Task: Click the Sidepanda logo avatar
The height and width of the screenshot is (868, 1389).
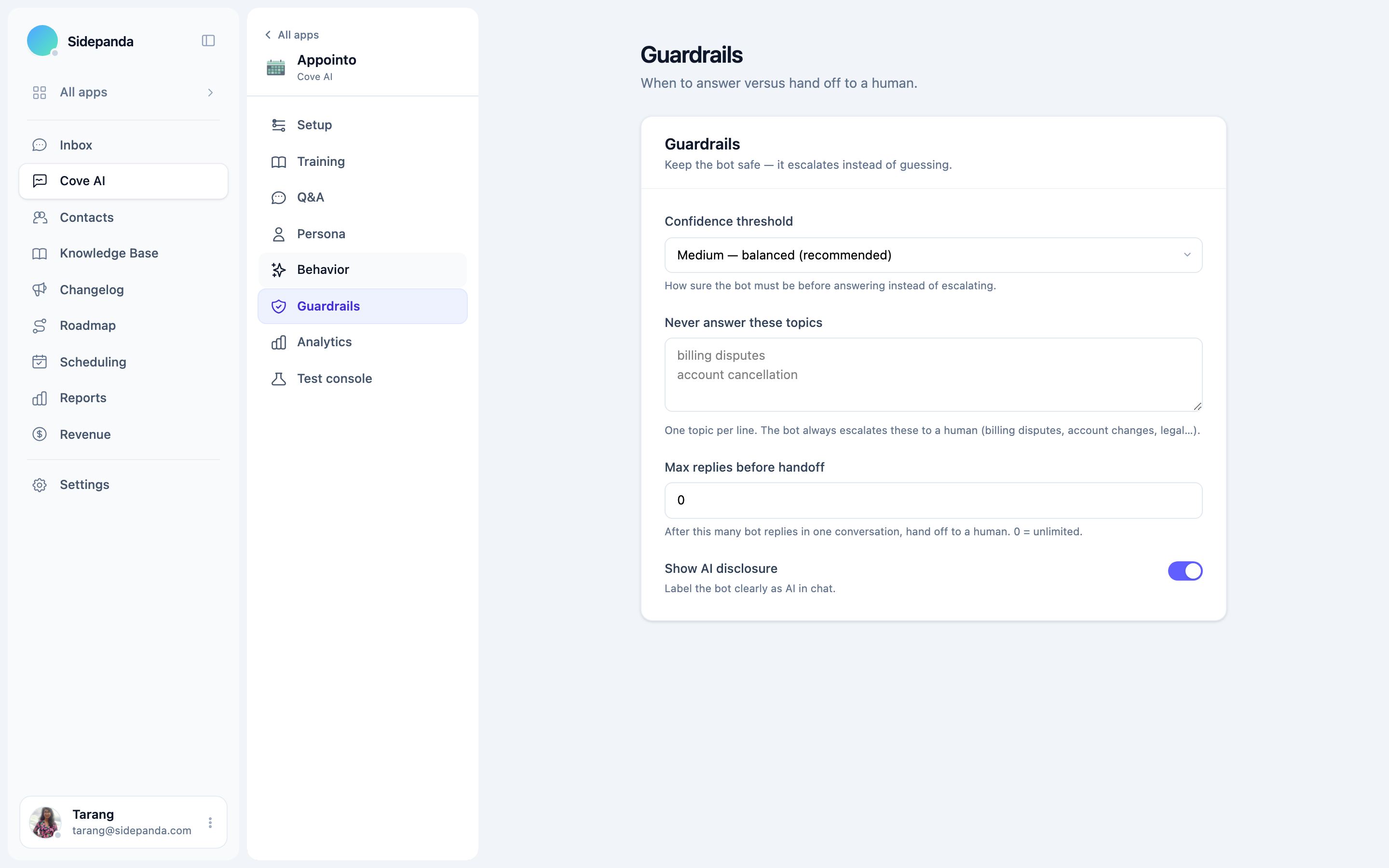Action: coord(42,41)
